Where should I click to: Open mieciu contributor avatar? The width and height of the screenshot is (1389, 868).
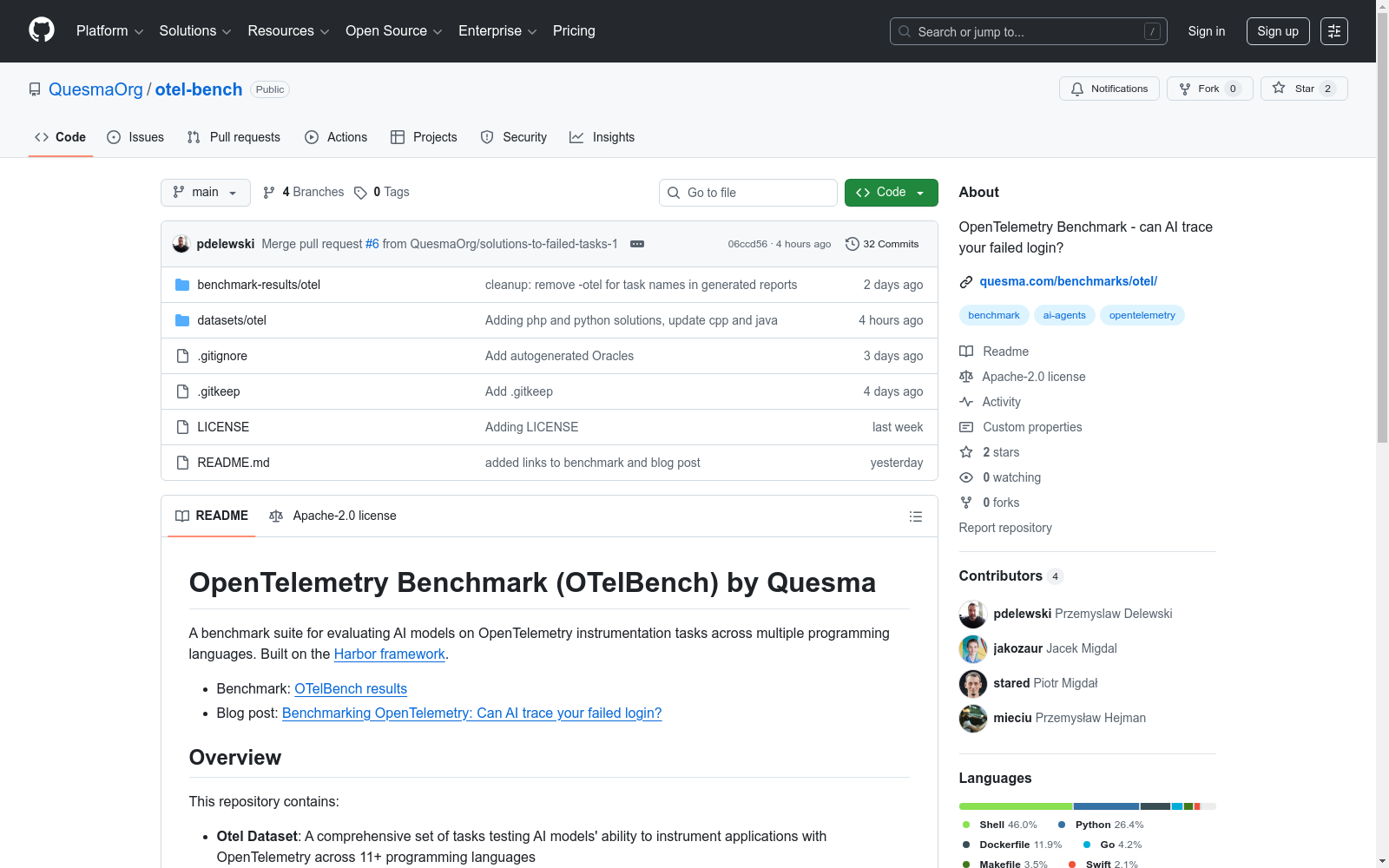(x=973, y=718)
